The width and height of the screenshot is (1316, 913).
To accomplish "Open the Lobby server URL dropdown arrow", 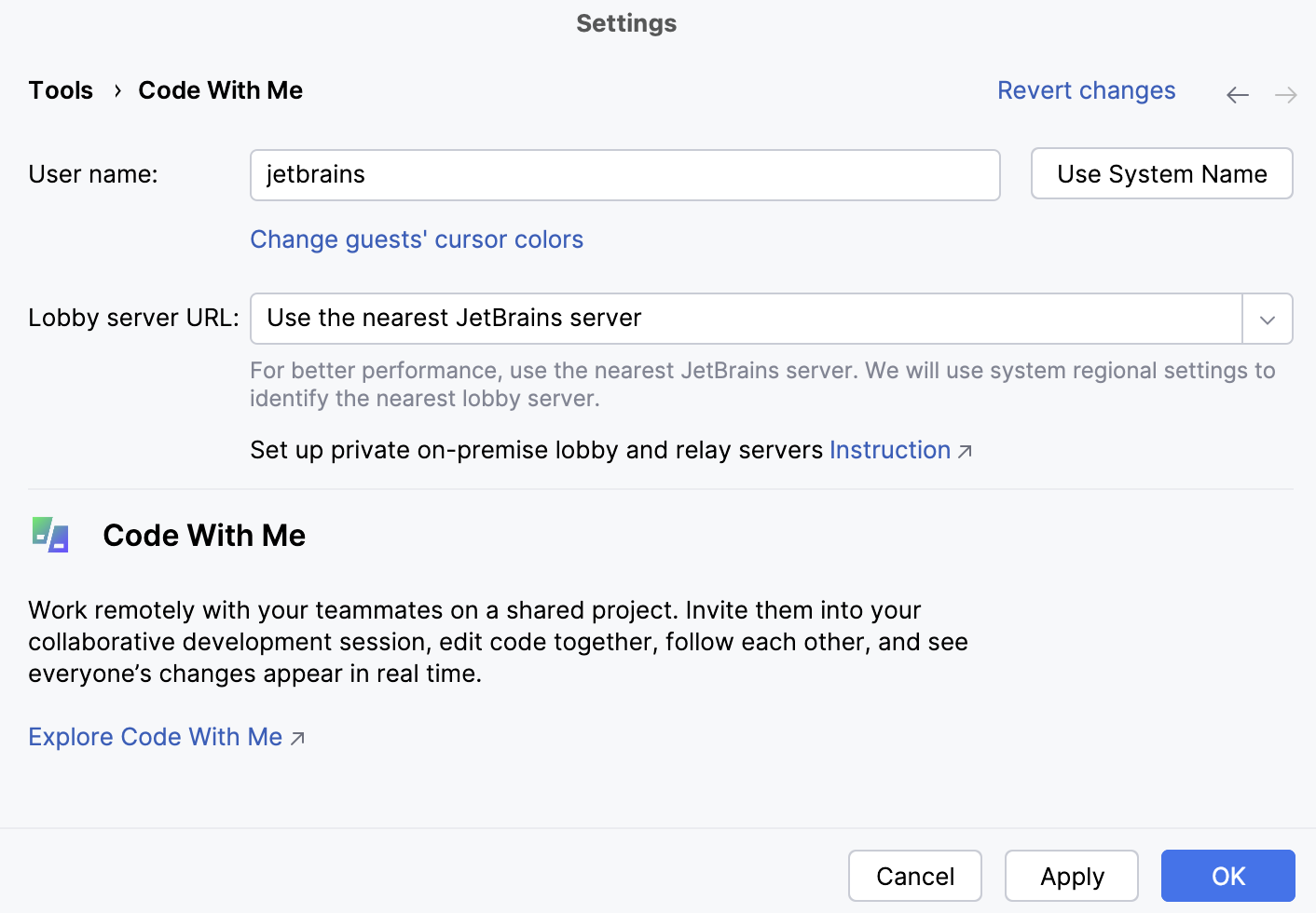I will (x=1268, y=319).
